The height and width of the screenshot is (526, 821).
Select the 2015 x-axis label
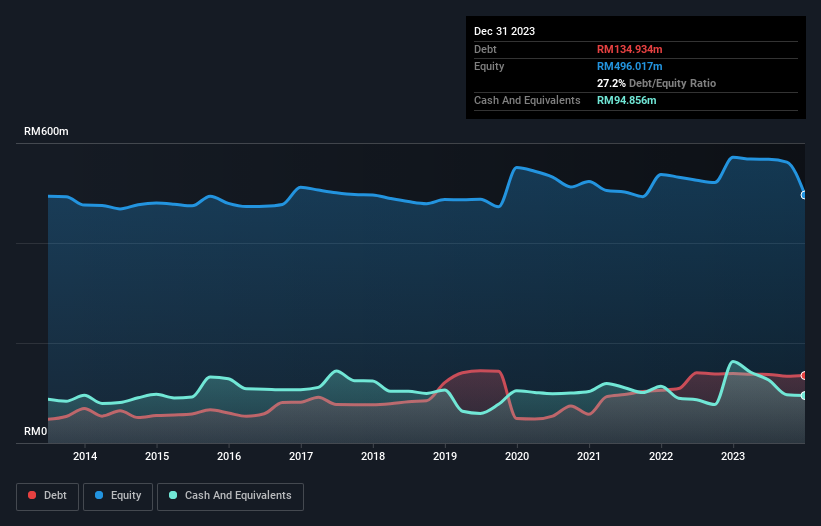point(157,456)
